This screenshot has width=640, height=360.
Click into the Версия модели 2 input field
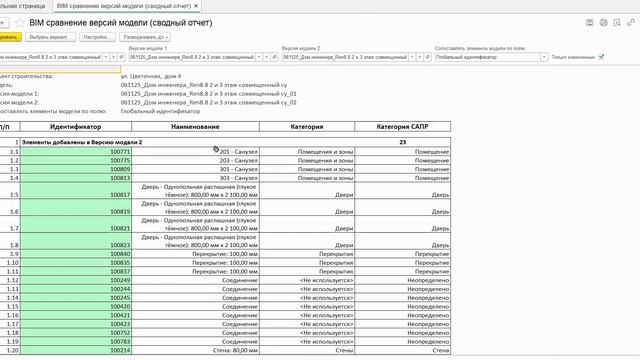(x=345, y=57)
